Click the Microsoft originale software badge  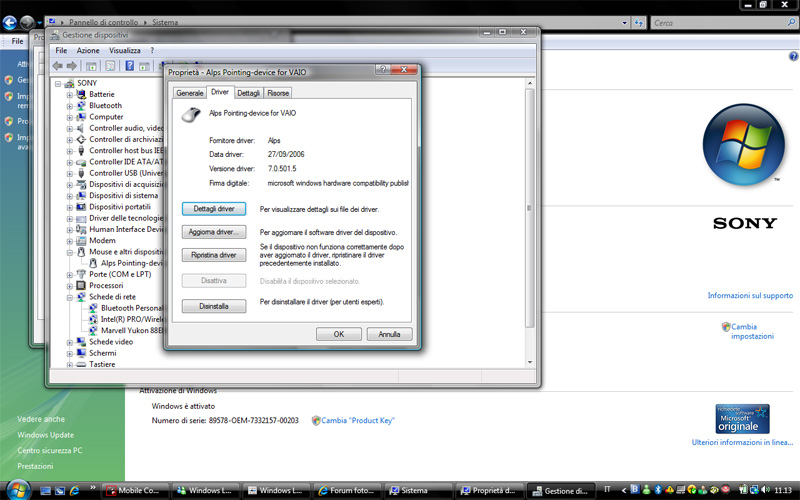(x=742, y=419)
